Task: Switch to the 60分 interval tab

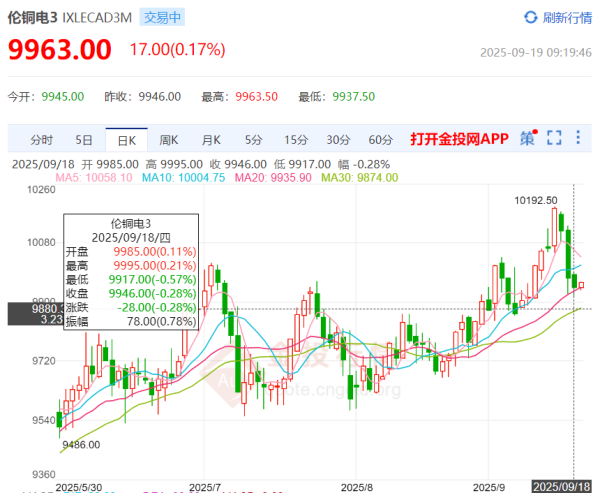Action: tap(380, 140)
